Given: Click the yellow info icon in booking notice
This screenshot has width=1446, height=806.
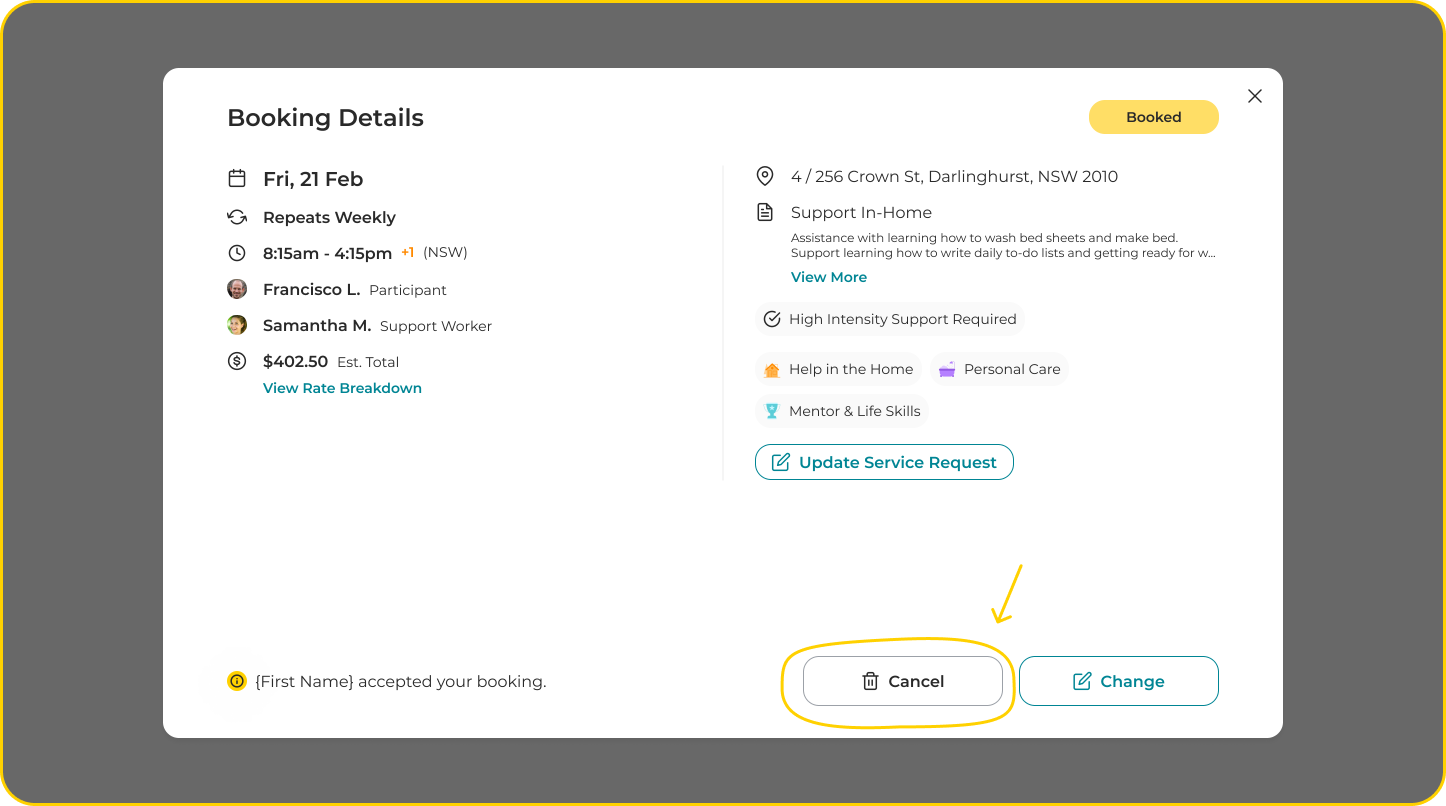Looking at the screenshot, I should (237, 681).
